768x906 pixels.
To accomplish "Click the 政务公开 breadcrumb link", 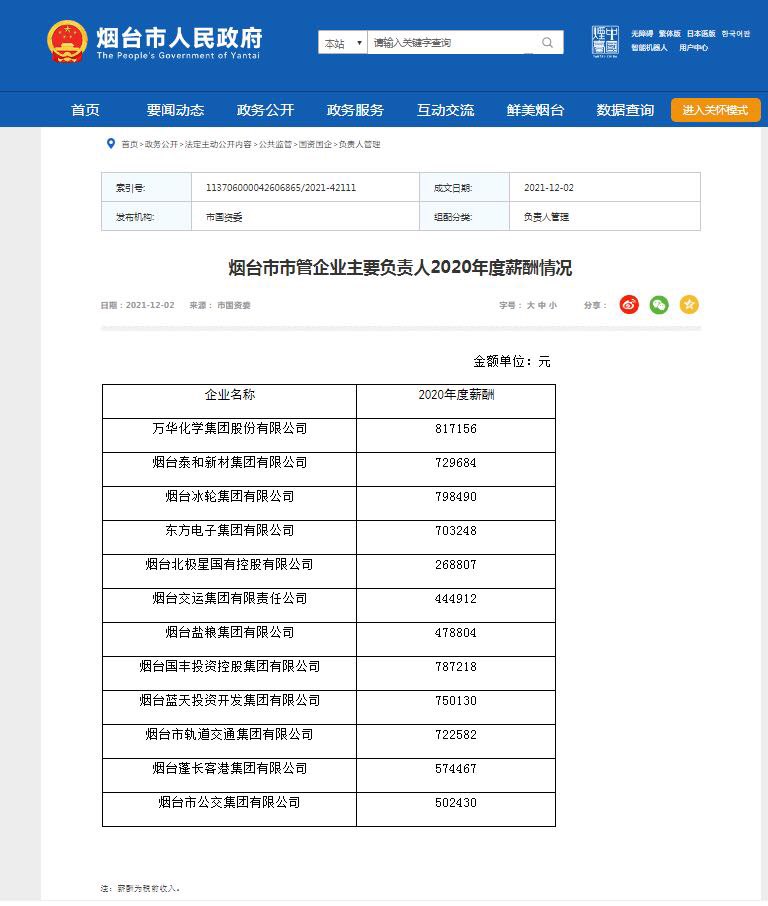I will point(161,144).
